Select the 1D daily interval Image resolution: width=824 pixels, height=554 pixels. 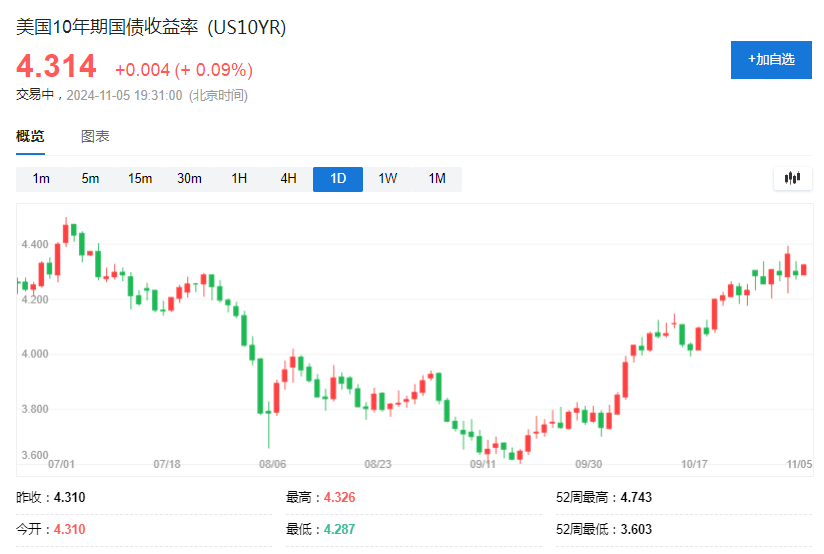tap(338, 179)
